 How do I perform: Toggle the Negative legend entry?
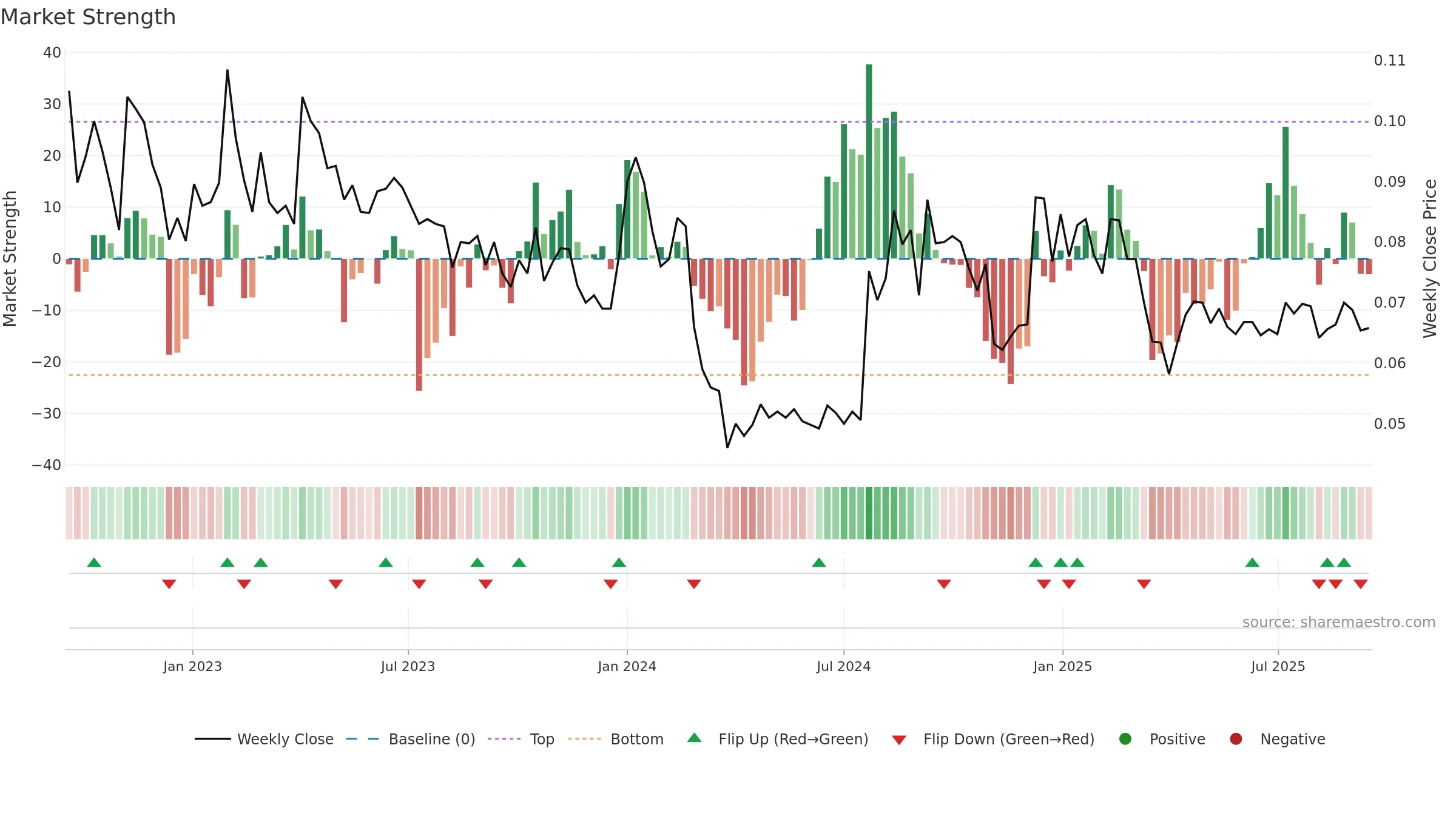pos(1277,739)
